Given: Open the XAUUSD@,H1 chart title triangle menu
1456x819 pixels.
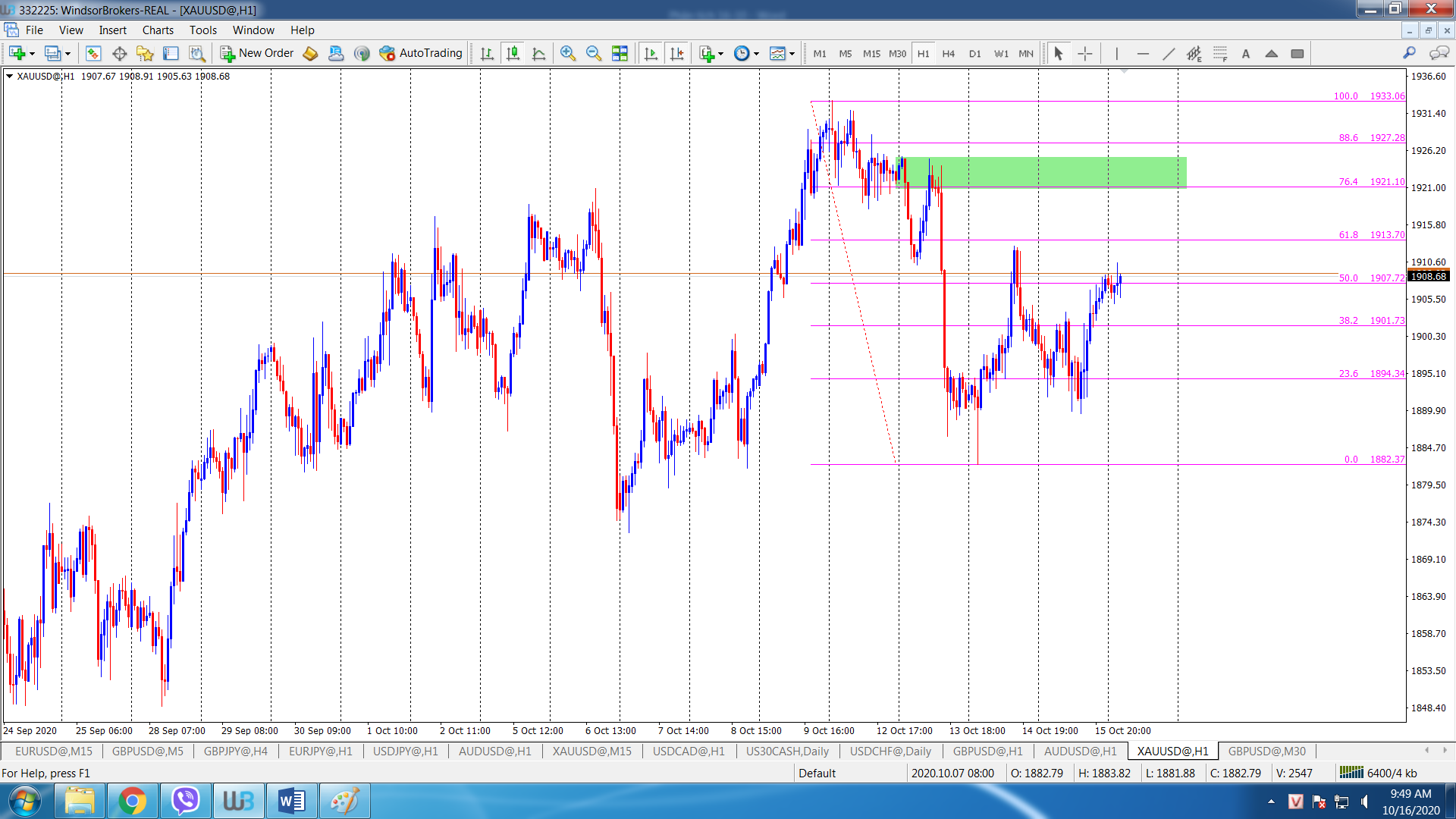Looking at the screenshot, I should [9, 76].
